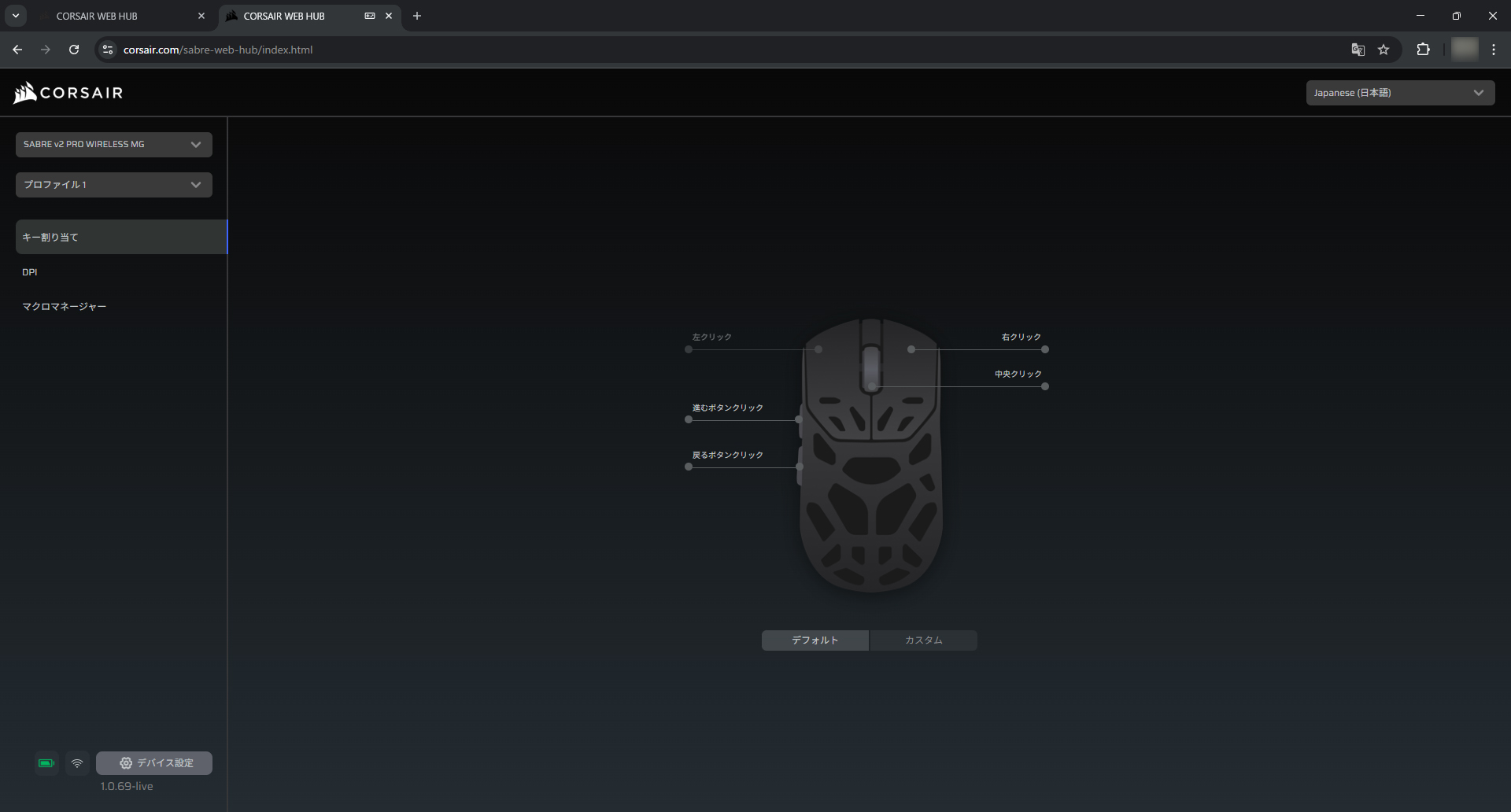Open the マクロマネージャー section
The width and height of the screenshot is (1511, 812).
tap(65, 306)
